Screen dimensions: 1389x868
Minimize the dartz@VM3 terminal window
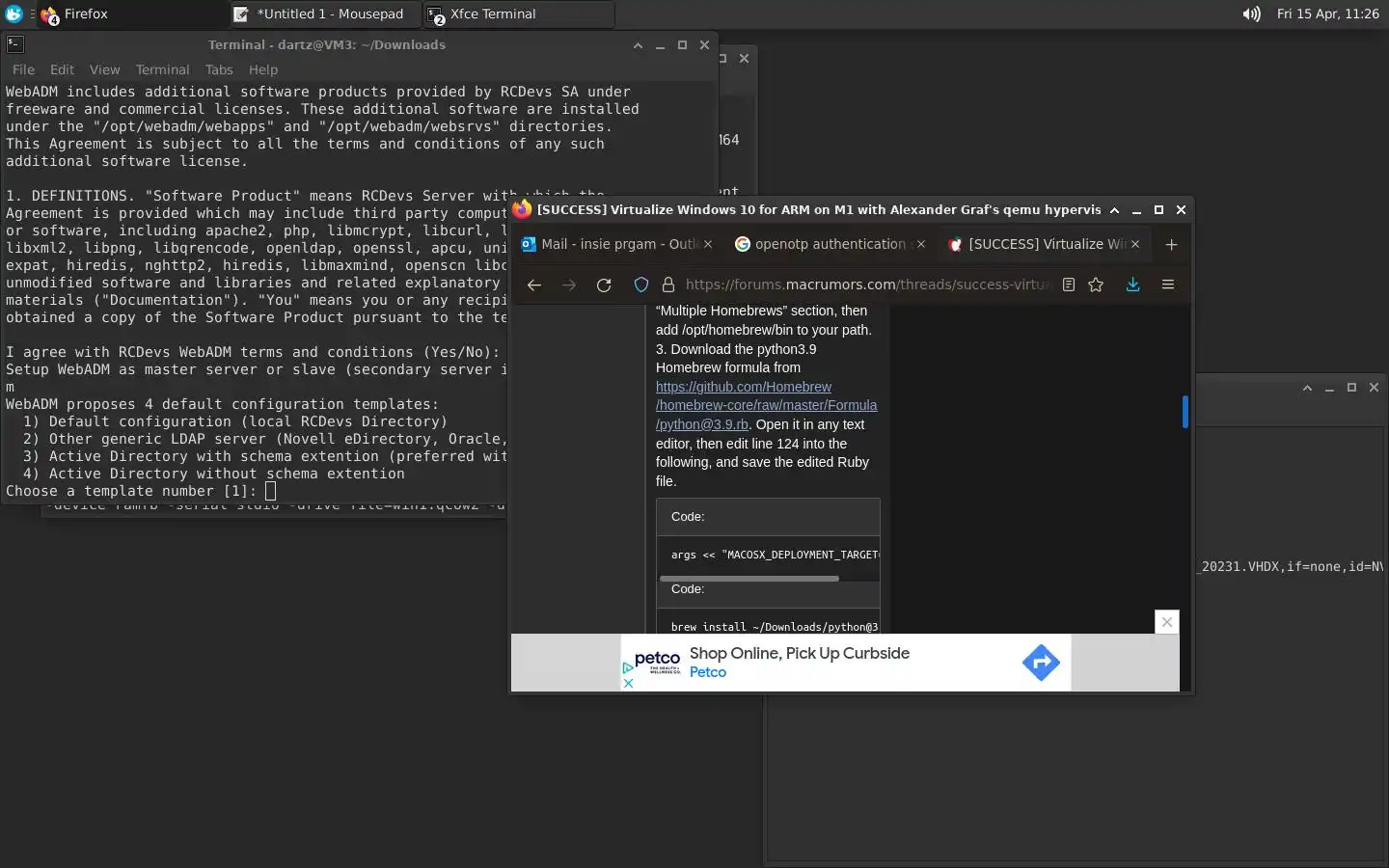[660, 45]
